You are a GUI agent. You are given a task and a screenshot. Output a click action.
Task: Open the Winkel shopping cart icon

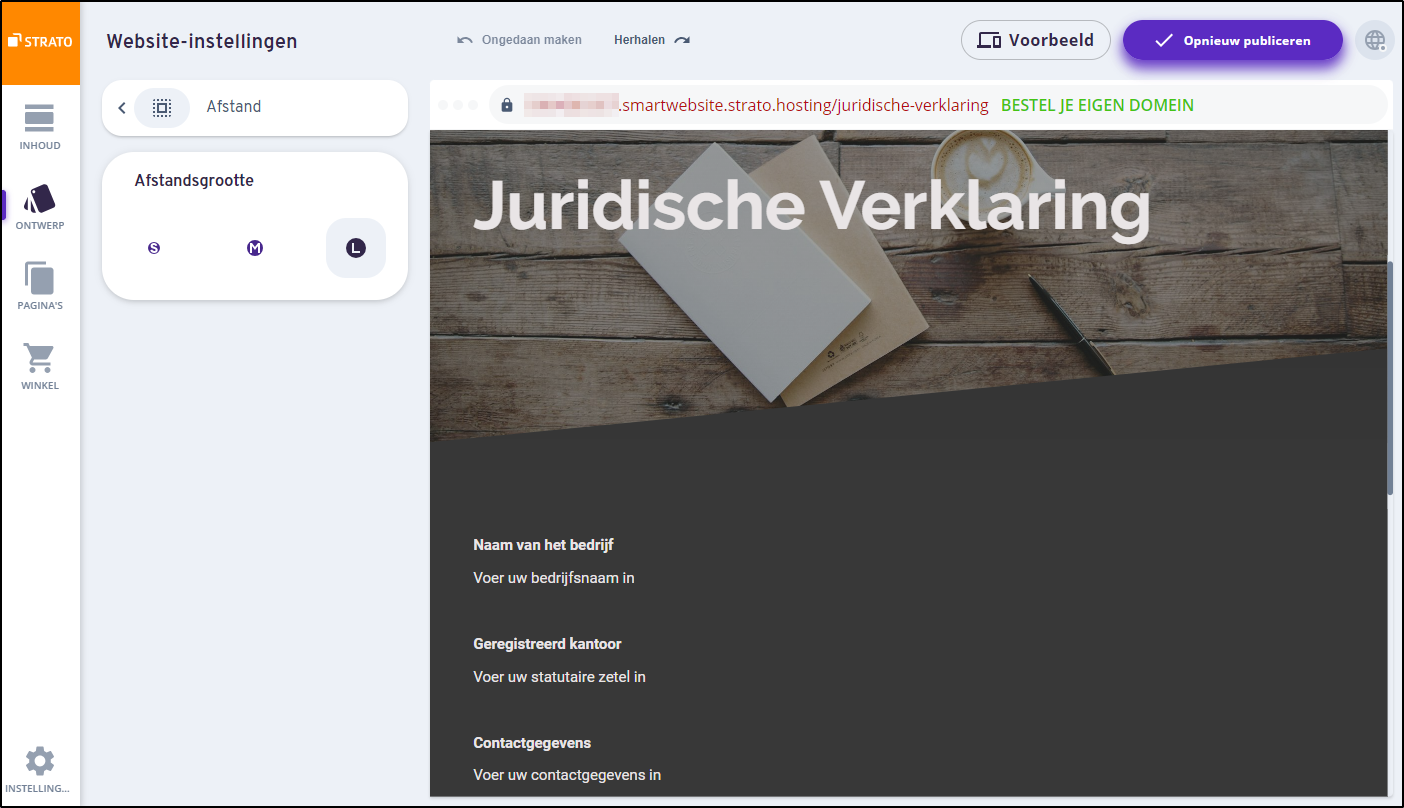click(x=40, y=358)
